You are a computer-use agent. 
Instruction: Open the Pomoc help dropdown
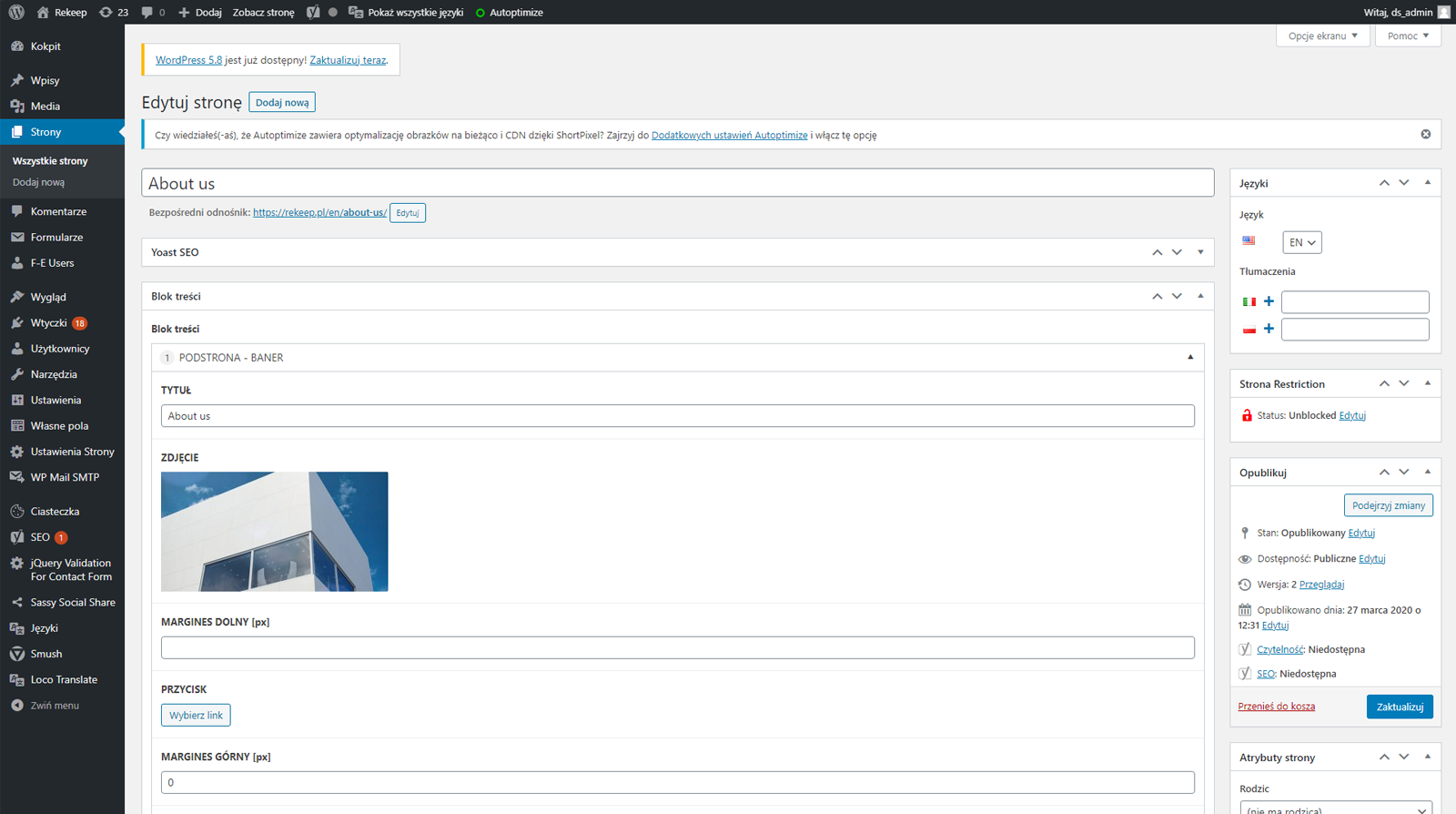1408,36
